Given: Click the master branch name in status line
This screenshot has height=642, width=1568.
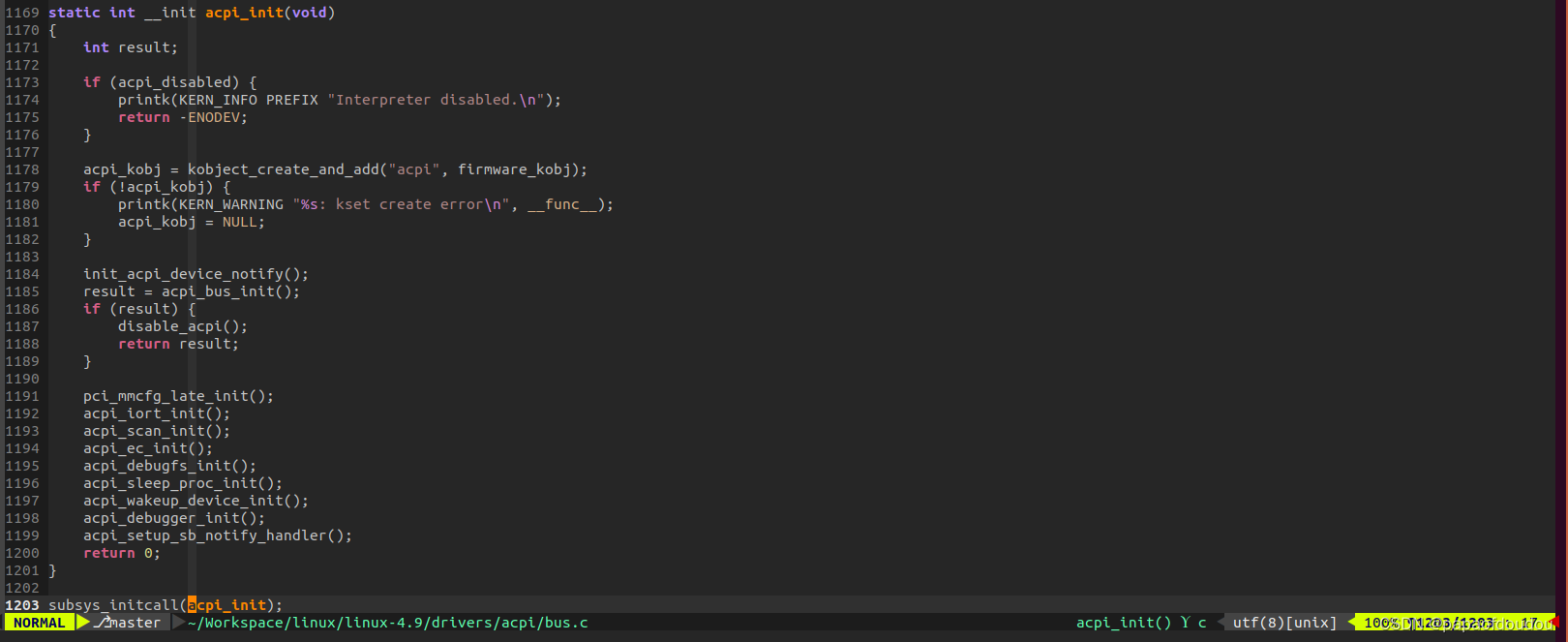Looking at the screenshot, I should [136, 623].
